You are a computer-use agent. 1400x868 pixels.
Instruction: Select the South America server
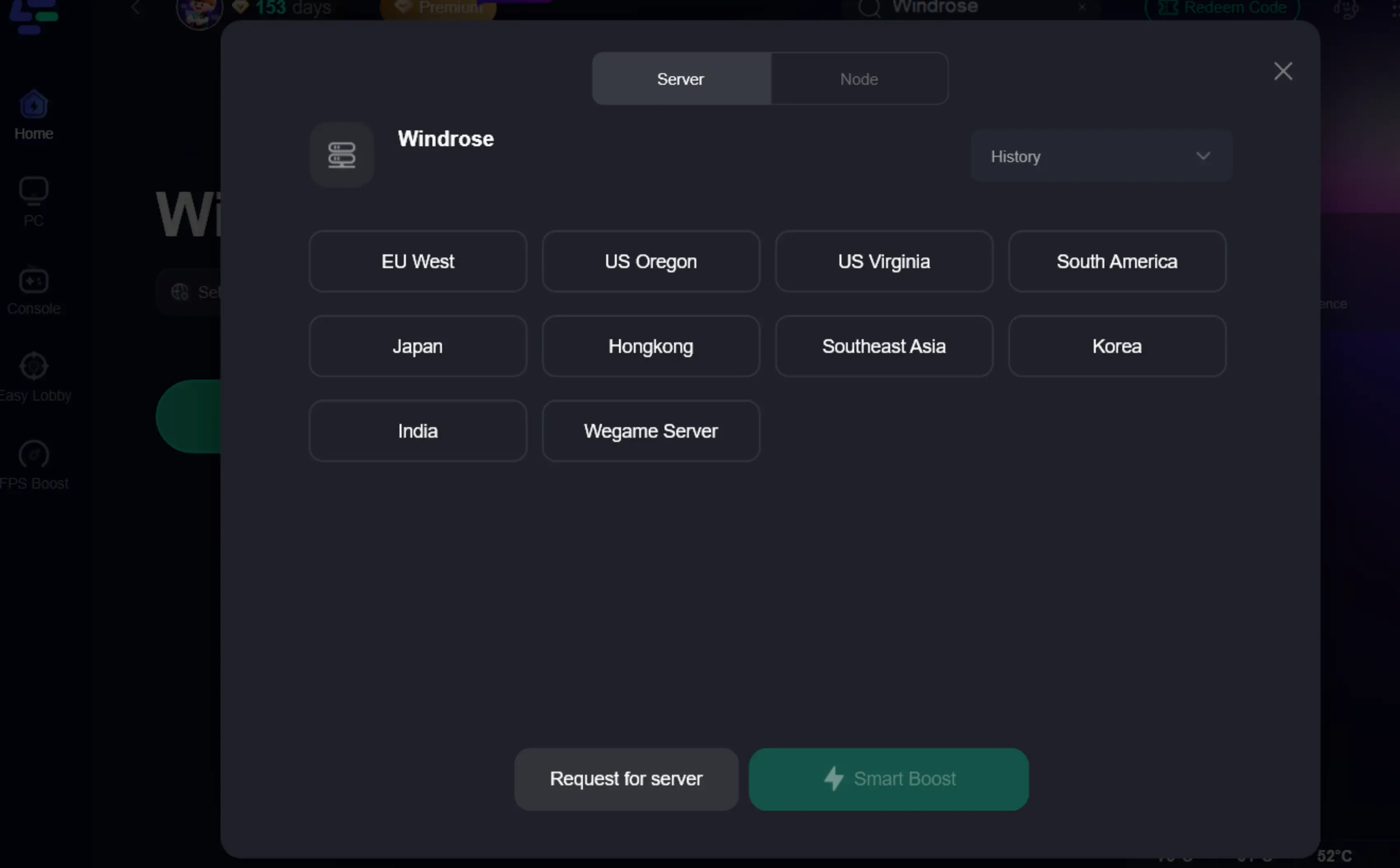[x=1116, y=261]
